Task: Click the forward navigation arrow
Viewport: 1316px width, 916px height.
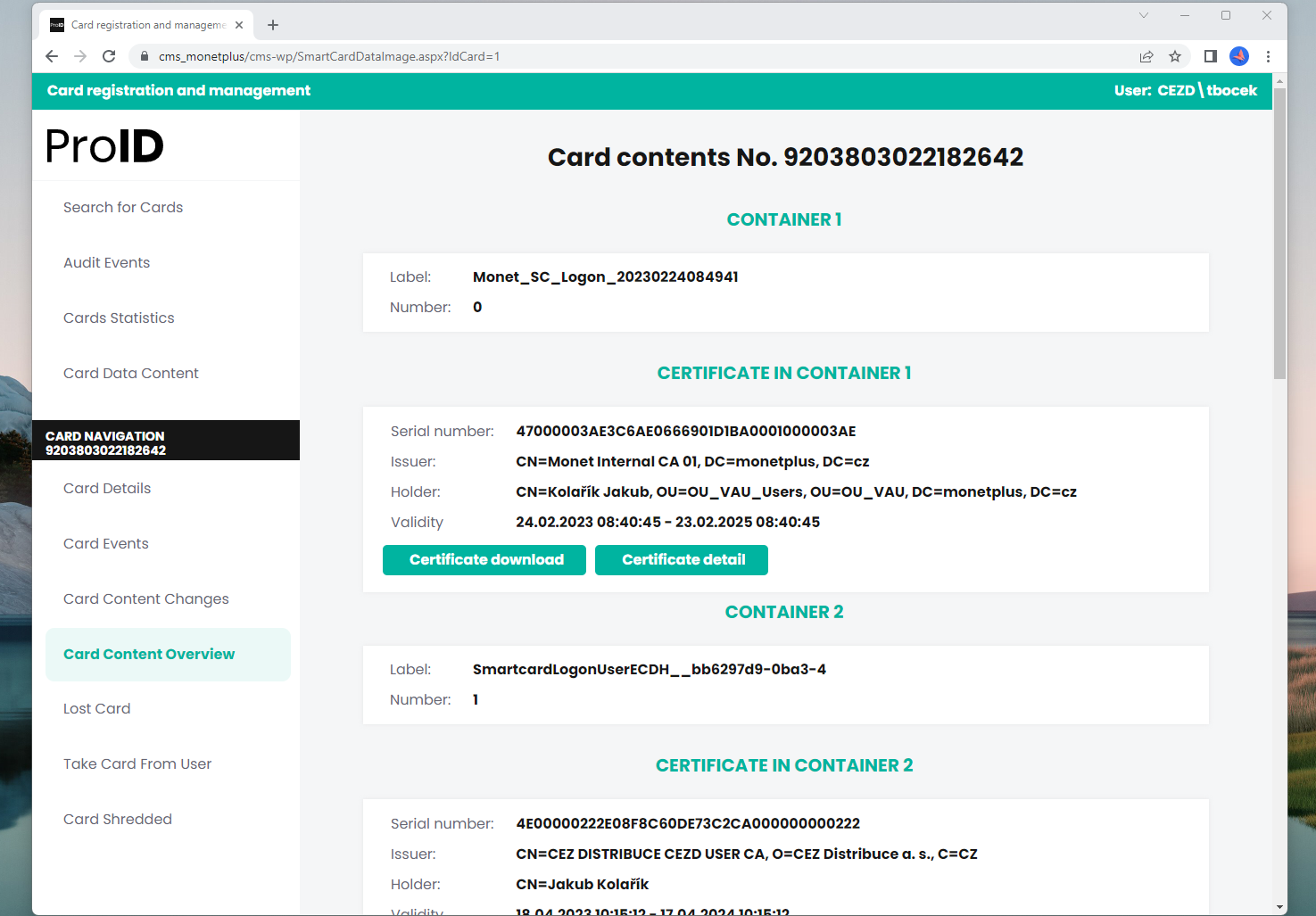Action: pos(80,55)
